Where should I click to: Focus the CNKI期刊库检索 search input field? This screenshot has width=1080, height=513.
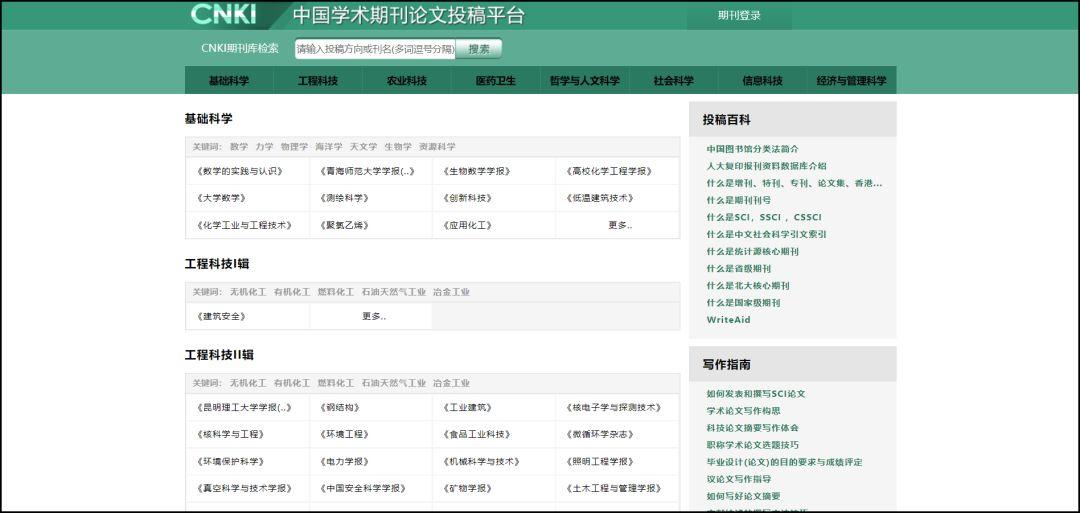point(375,49)
